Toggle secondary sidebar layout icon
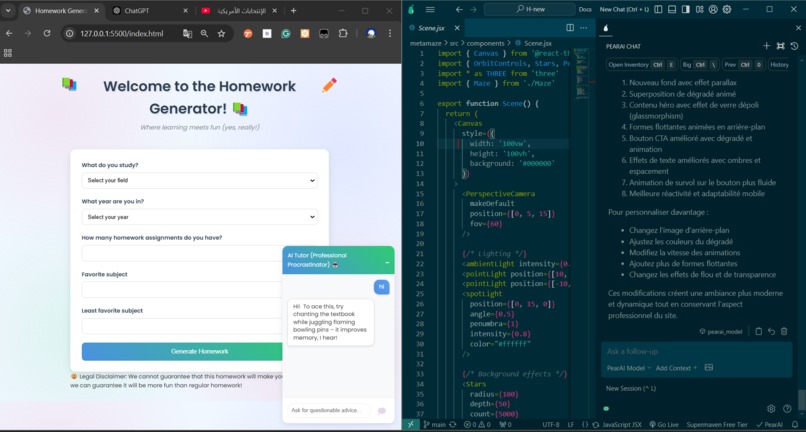 click(686, 9)
